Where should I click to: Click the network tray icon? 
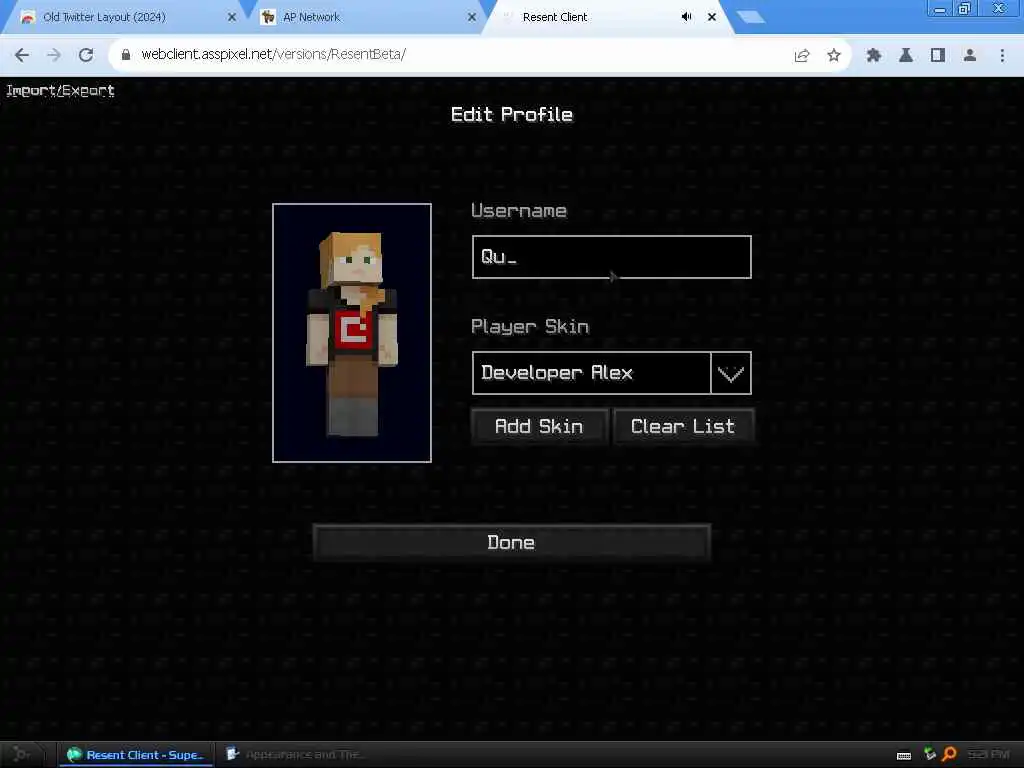929,754
